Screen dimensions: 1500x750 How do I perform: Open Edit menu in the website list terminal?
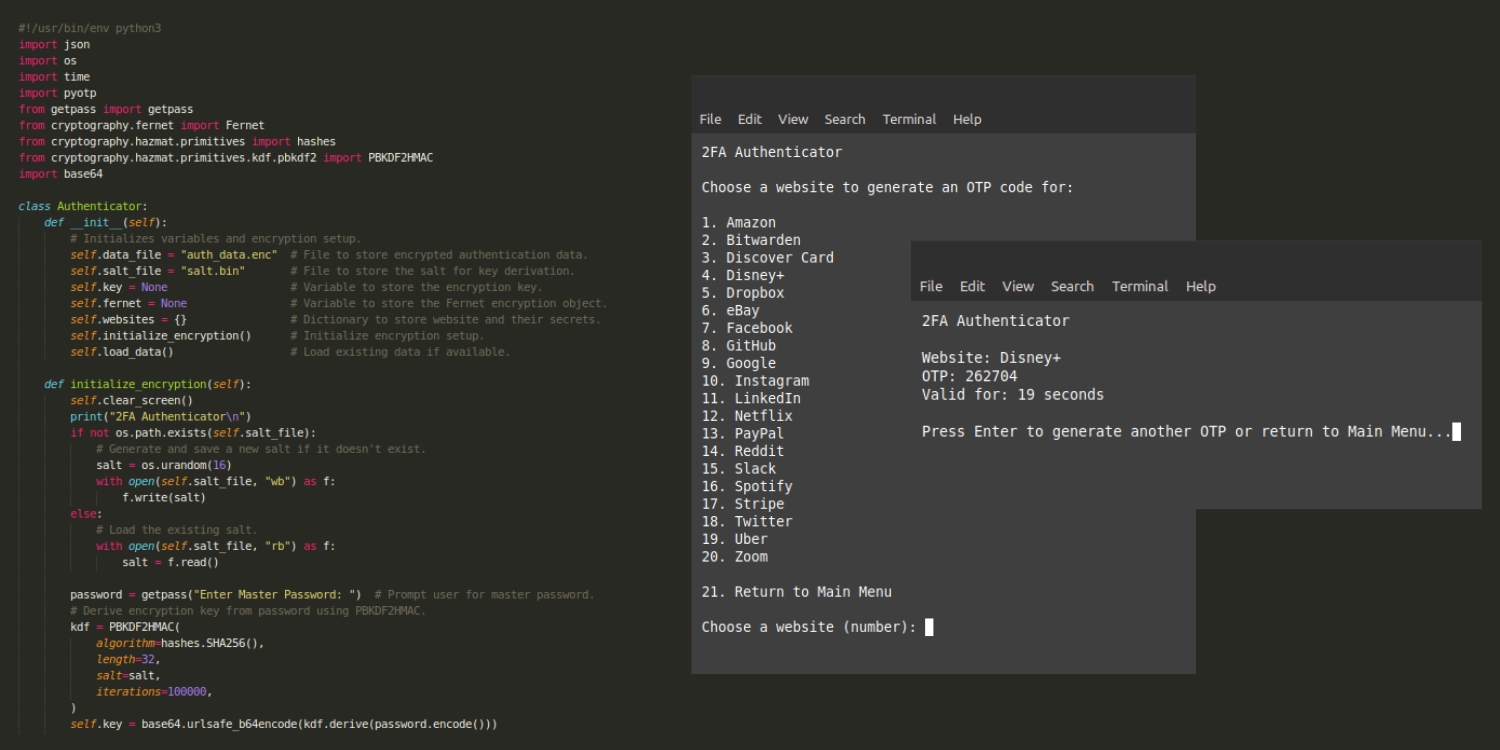coord(750,119)
